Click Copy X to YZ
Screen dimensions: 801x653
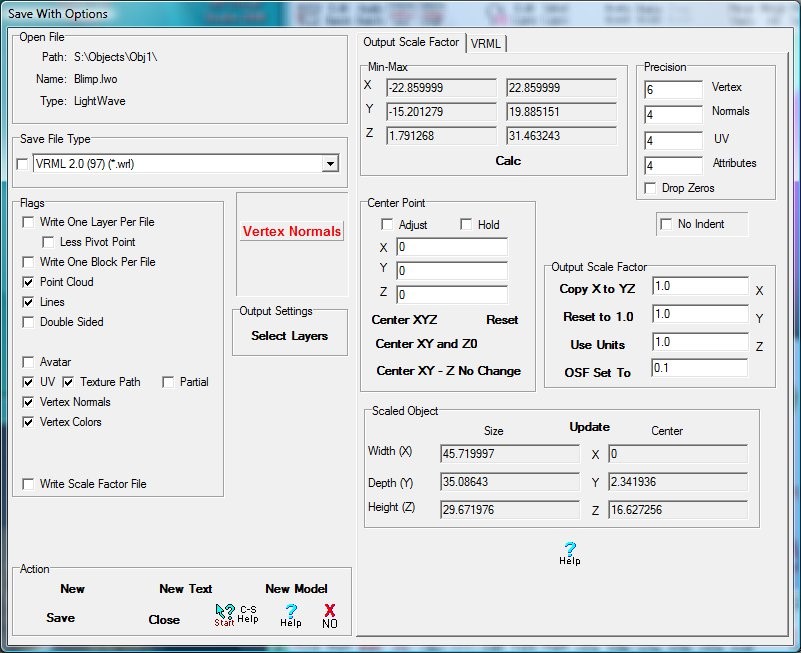597,289
